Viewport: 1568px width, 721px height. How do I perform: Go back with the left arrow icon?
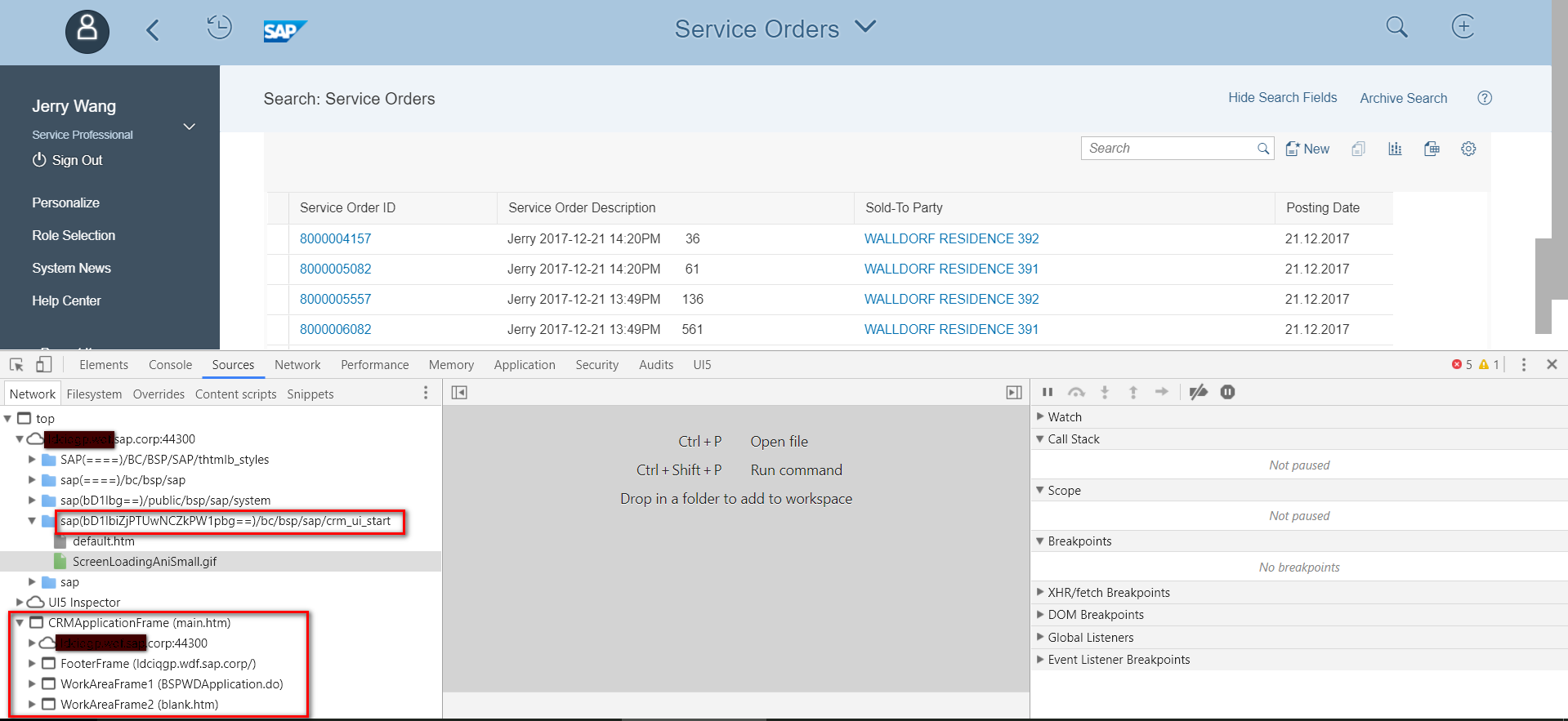coord(153,30)
